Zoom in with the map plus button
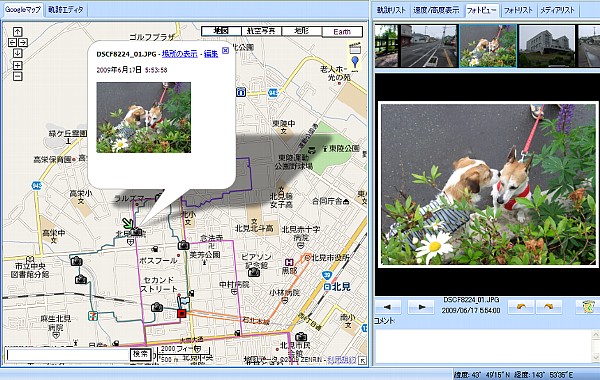This screenshot has width=600, height=380. pos(18,65)
